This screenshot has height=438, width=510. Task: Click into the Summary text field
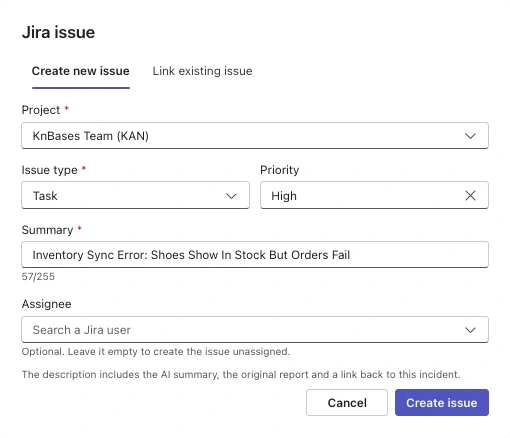point(255,255)
